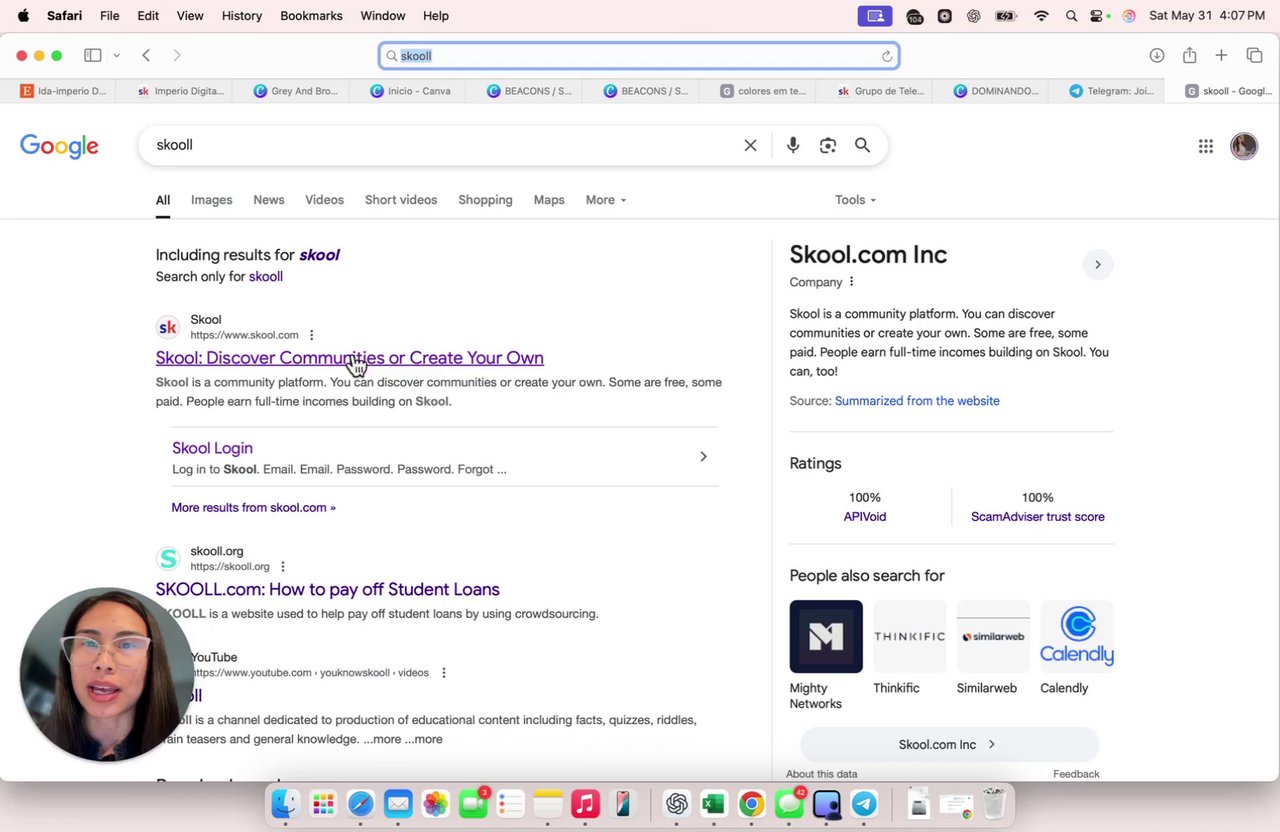Open the Google apps grid

coord(1206,146)
